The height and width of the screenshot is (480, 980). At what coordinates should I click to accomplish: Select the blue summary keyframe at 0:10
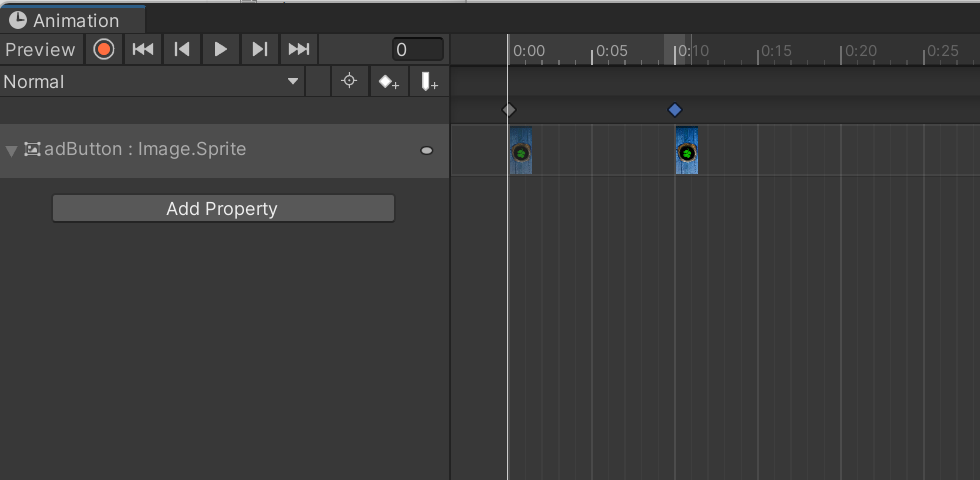[674, 110]
